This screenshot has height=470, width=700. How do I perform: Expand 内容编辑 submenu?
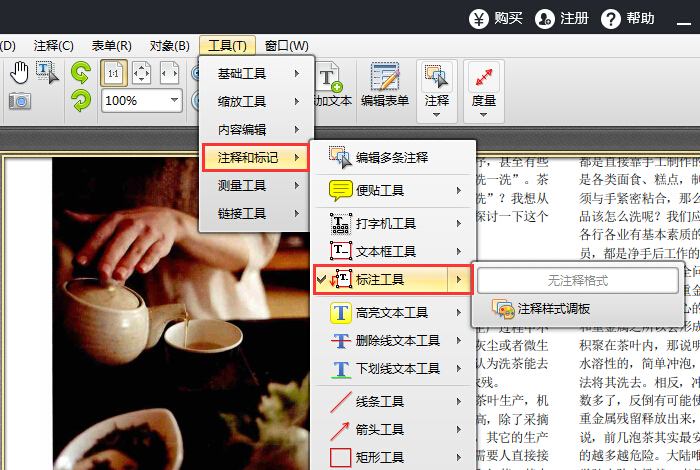pos(256,129)
